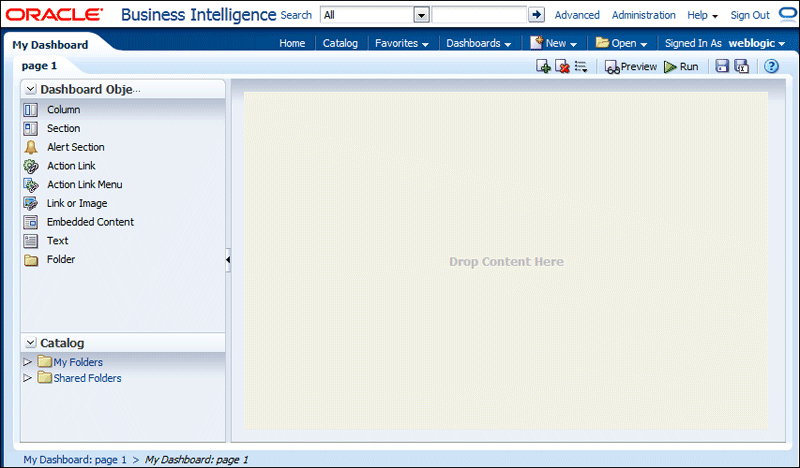
Task: Click the New menu star icon
Action: tap(536, 42)
